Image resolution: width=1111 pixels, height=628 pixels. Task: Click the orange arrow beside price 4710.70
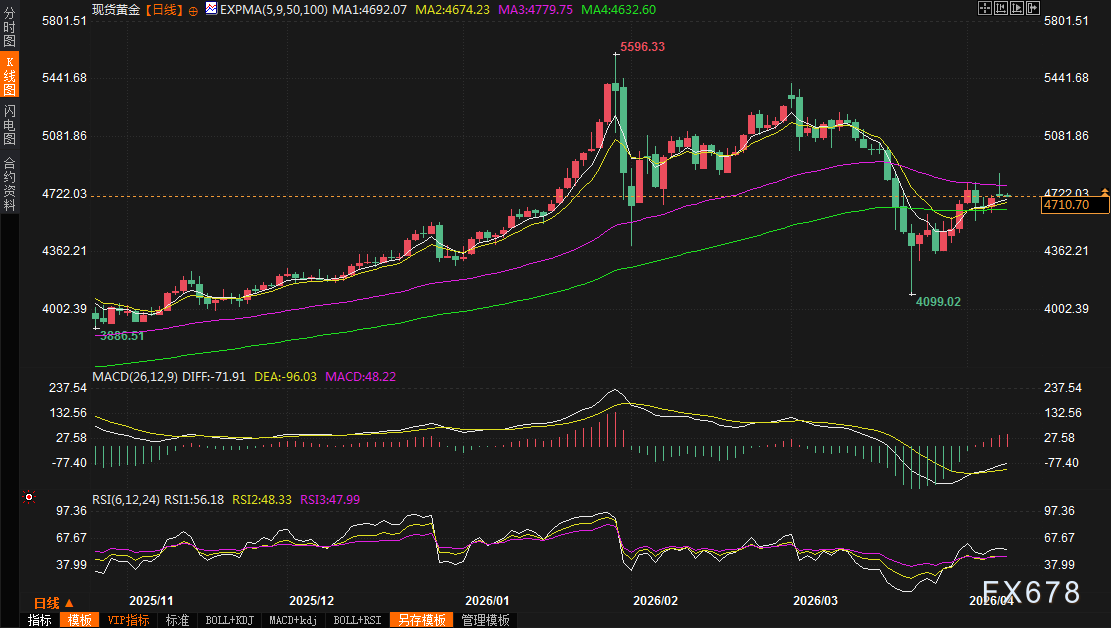coord(1104,190)
